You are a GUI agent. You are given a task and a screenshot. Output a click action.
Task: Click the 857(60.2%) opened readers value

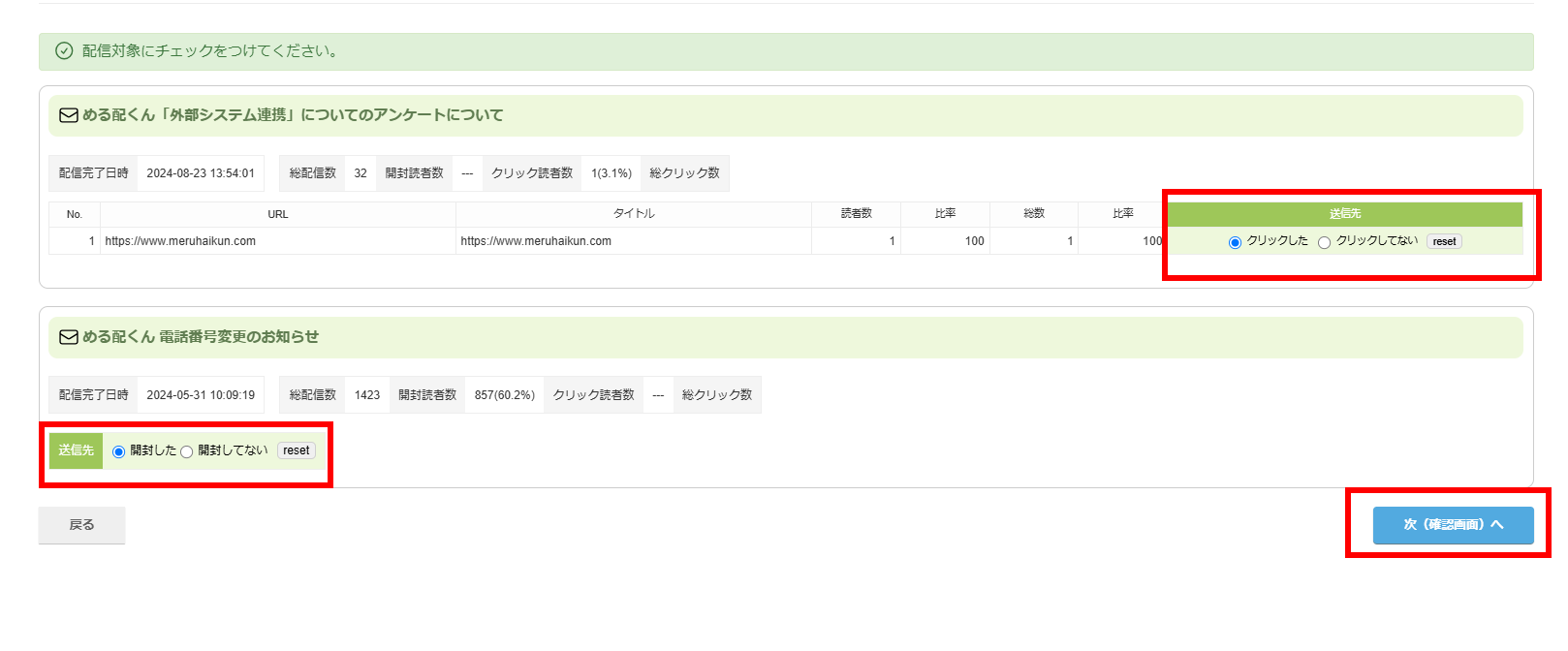click(x=504, y=395)
